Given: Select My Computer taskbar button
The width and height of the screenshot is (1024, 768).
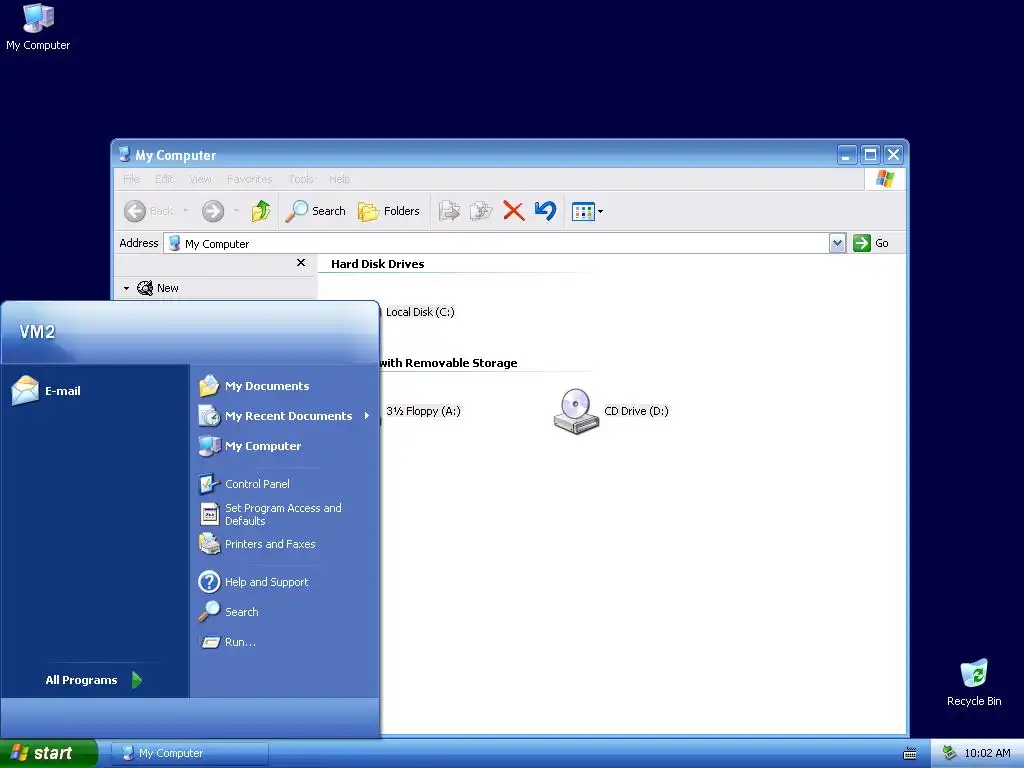Looking at the screenshot, I should (x=190, y=753).
